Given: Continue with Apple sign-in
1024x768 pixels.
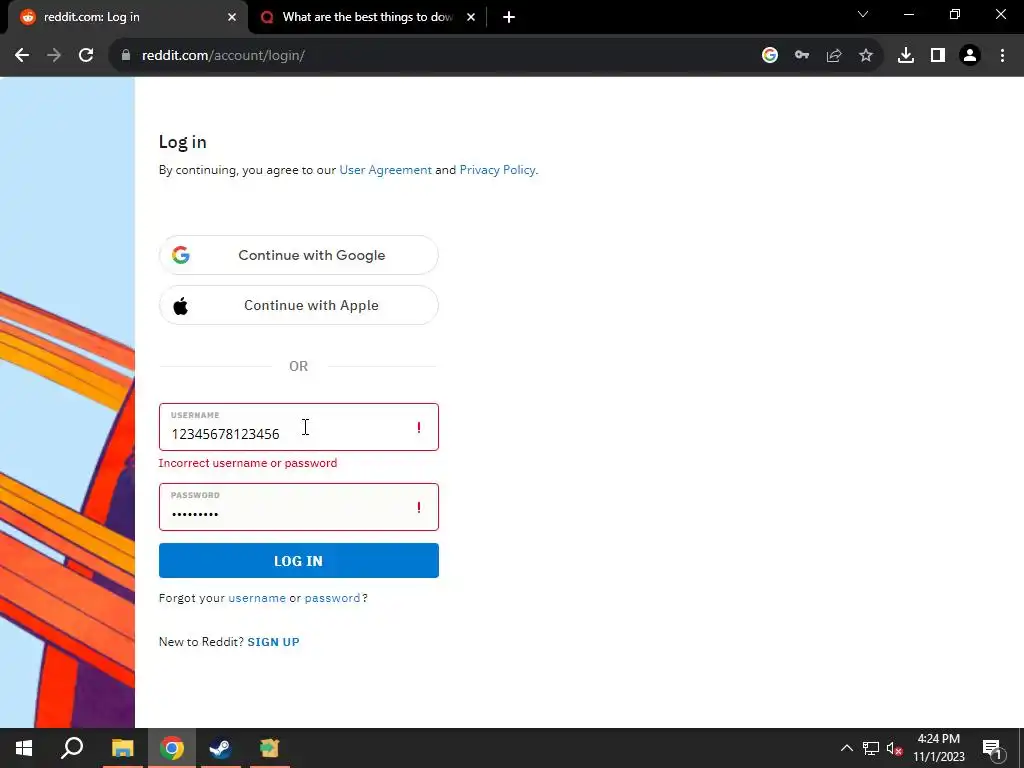Looking at the screenshot, I should click(x=298, y=305).
